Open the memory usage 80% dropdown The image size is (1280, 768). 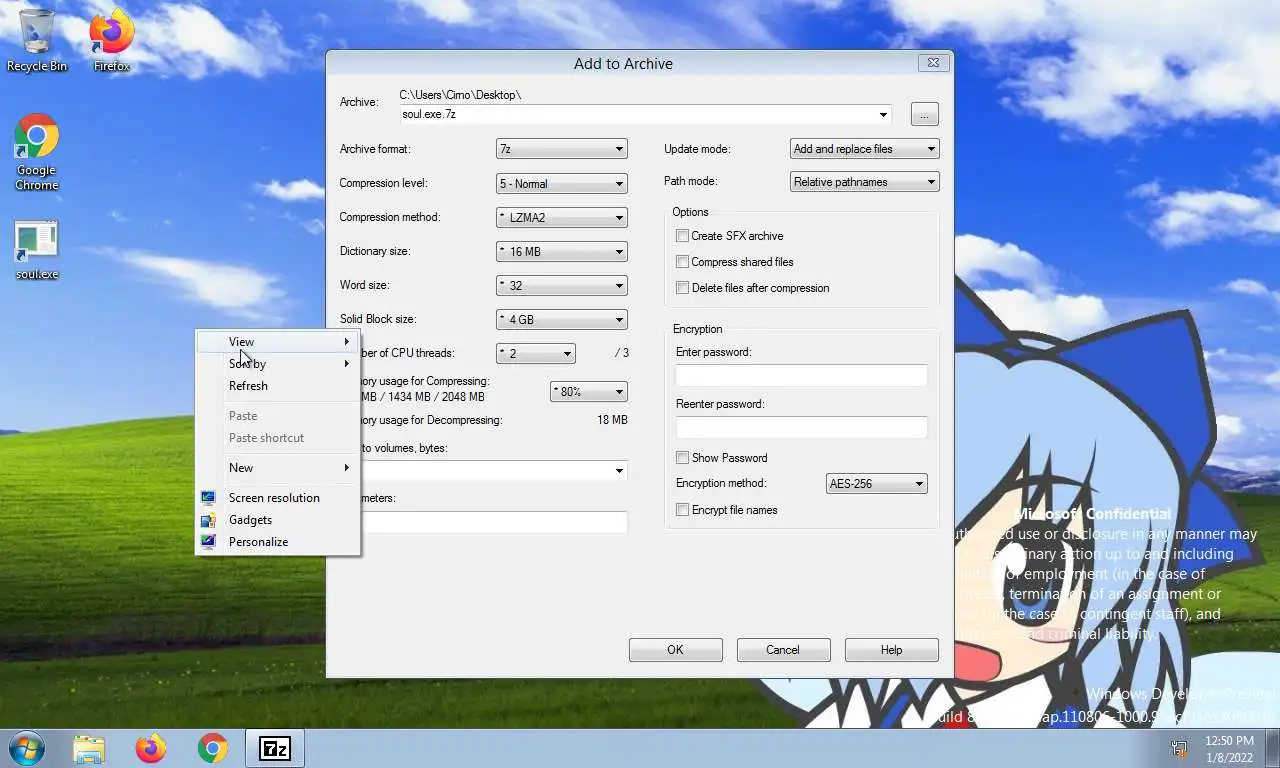(589, 392)
